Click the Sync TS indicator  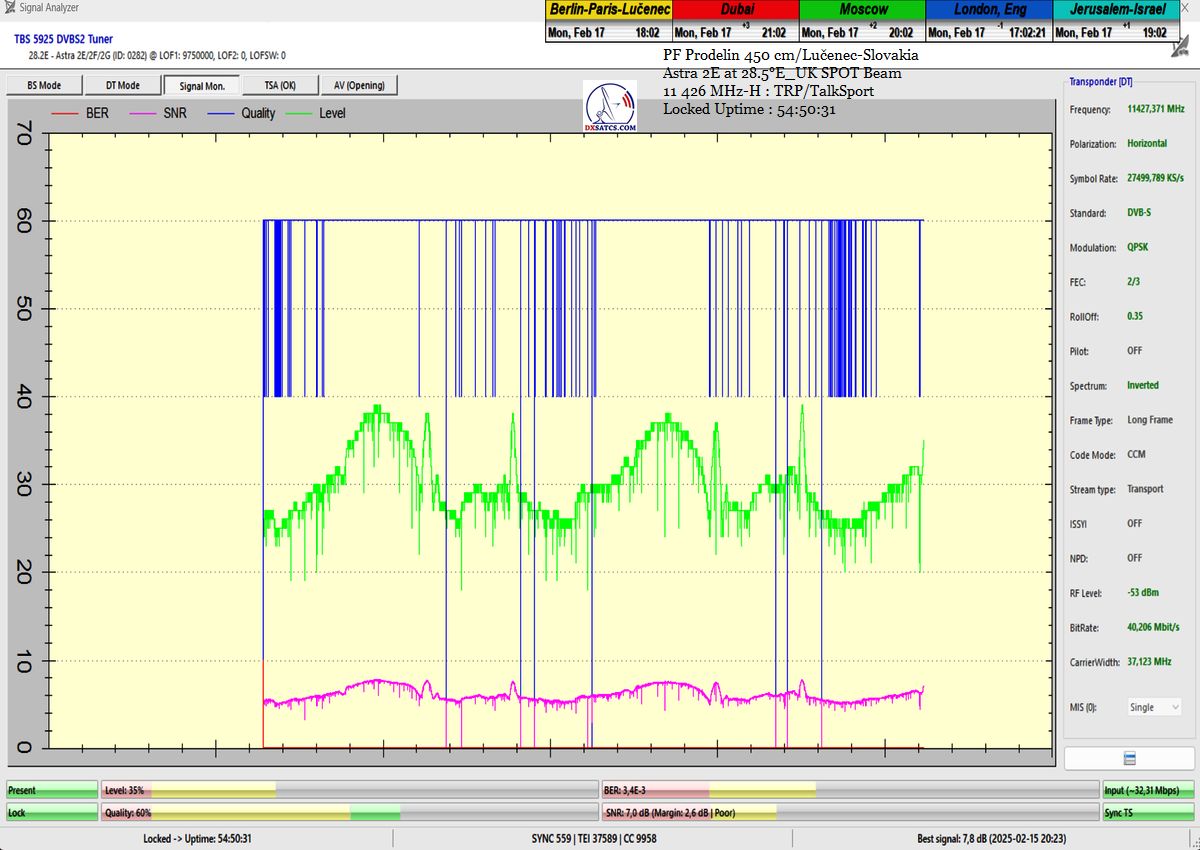pyautogui.click(x=1147, y=813)
